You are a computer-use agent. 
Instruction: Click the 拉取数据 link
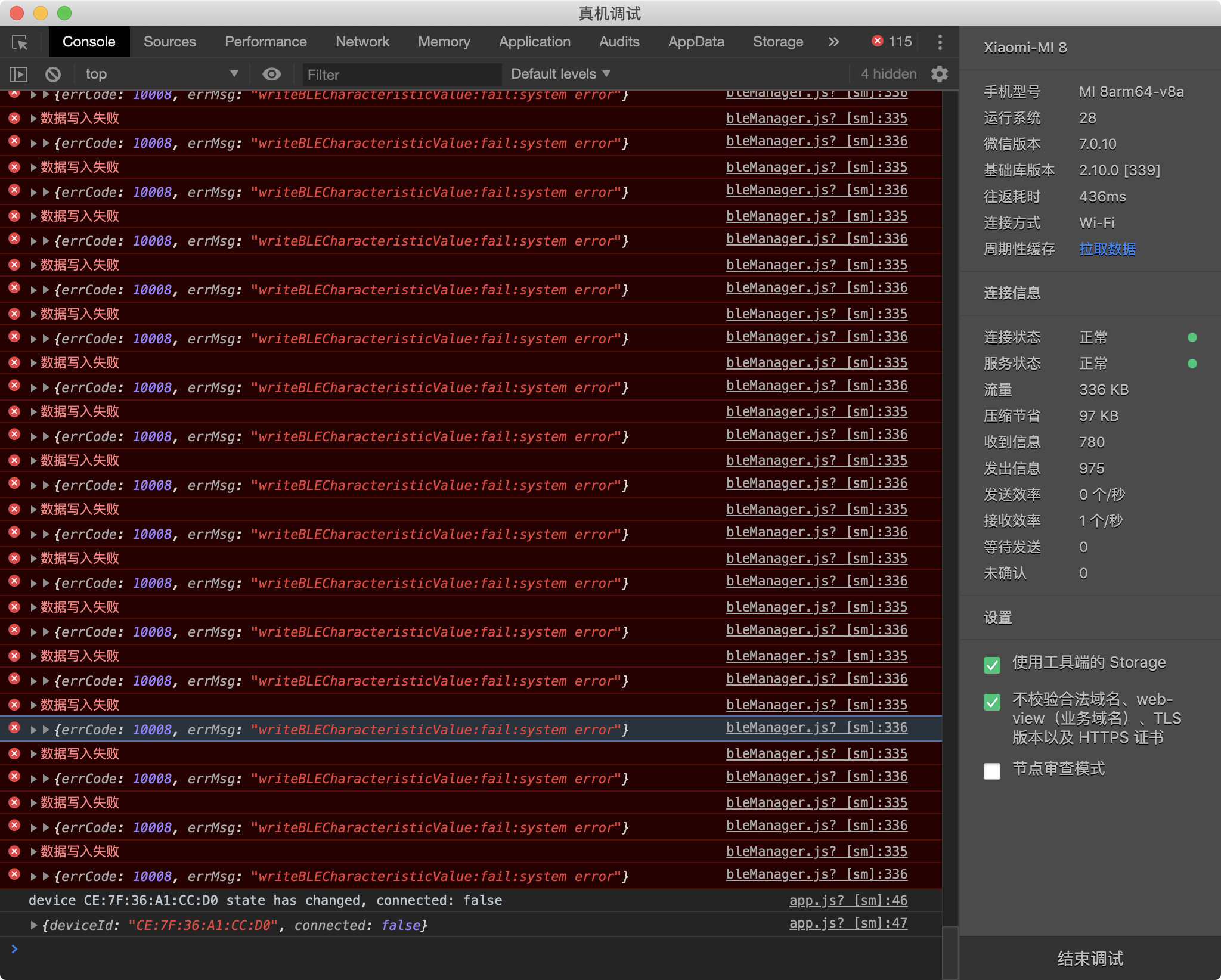1107,249
